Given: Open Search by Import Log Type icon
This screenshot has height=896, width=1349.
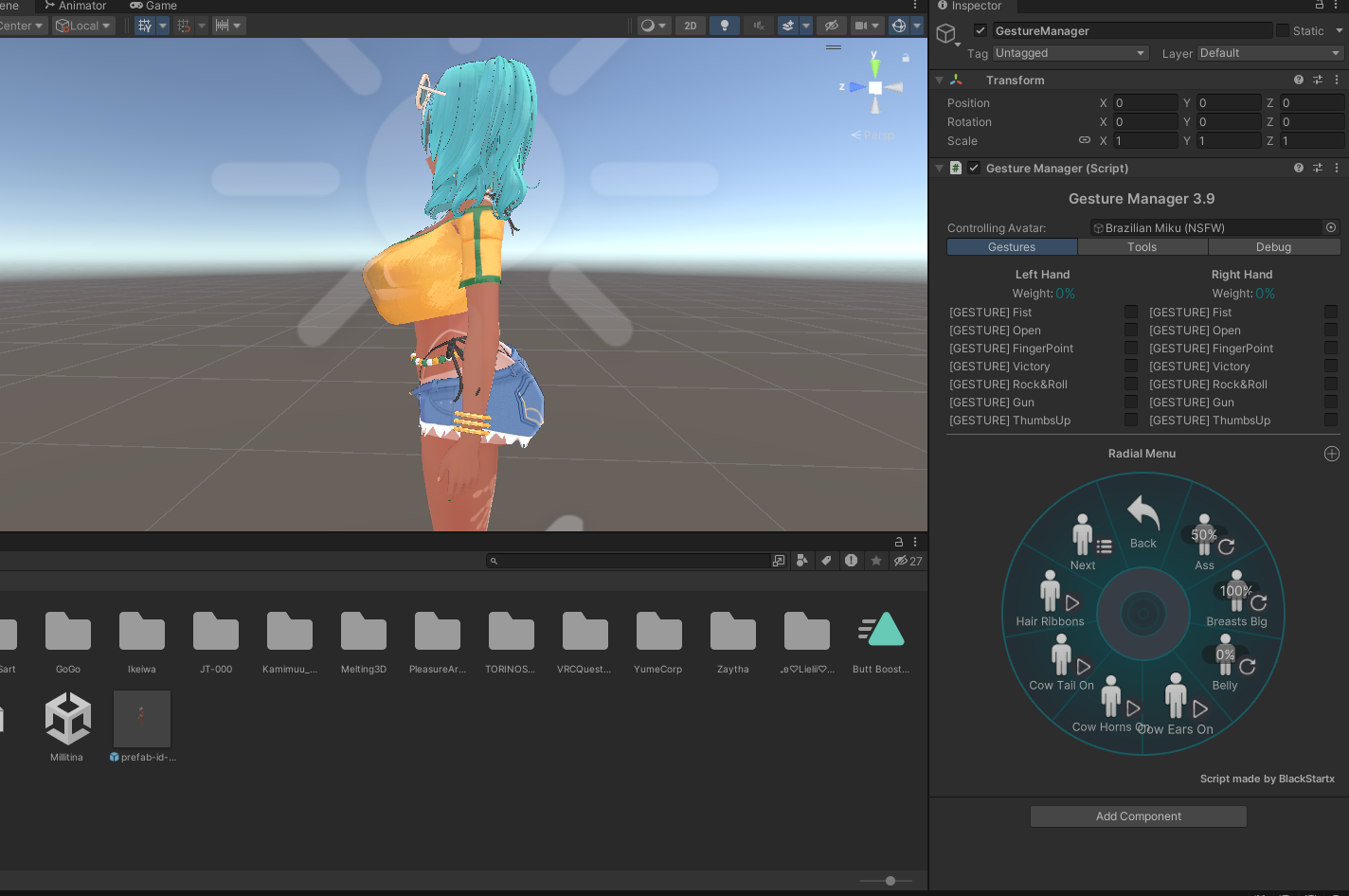Looking at the screenshot, I should click(x=852, y=561).
